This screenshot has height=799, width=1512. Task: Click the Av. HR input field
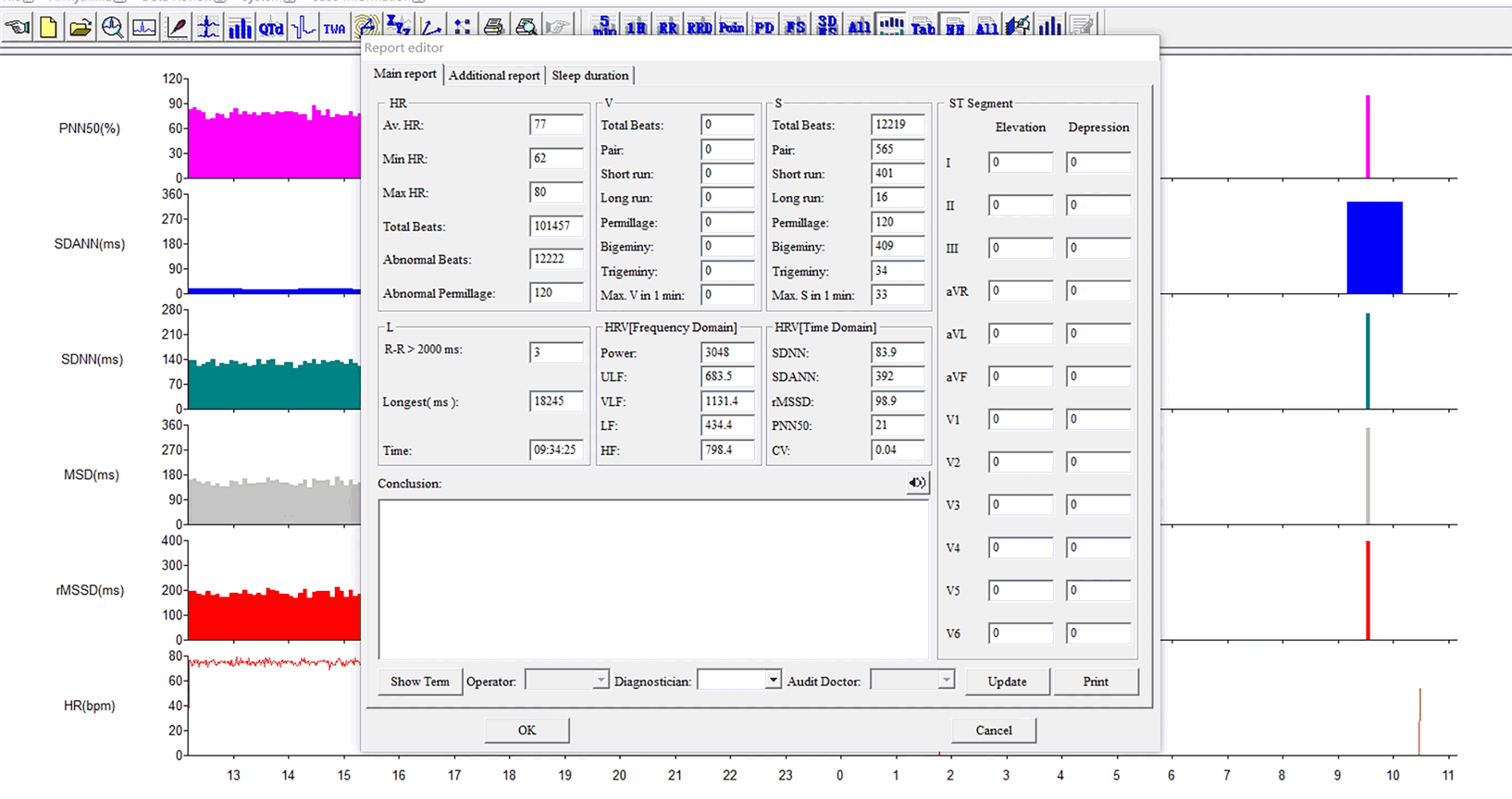click(x=555, y=125)
